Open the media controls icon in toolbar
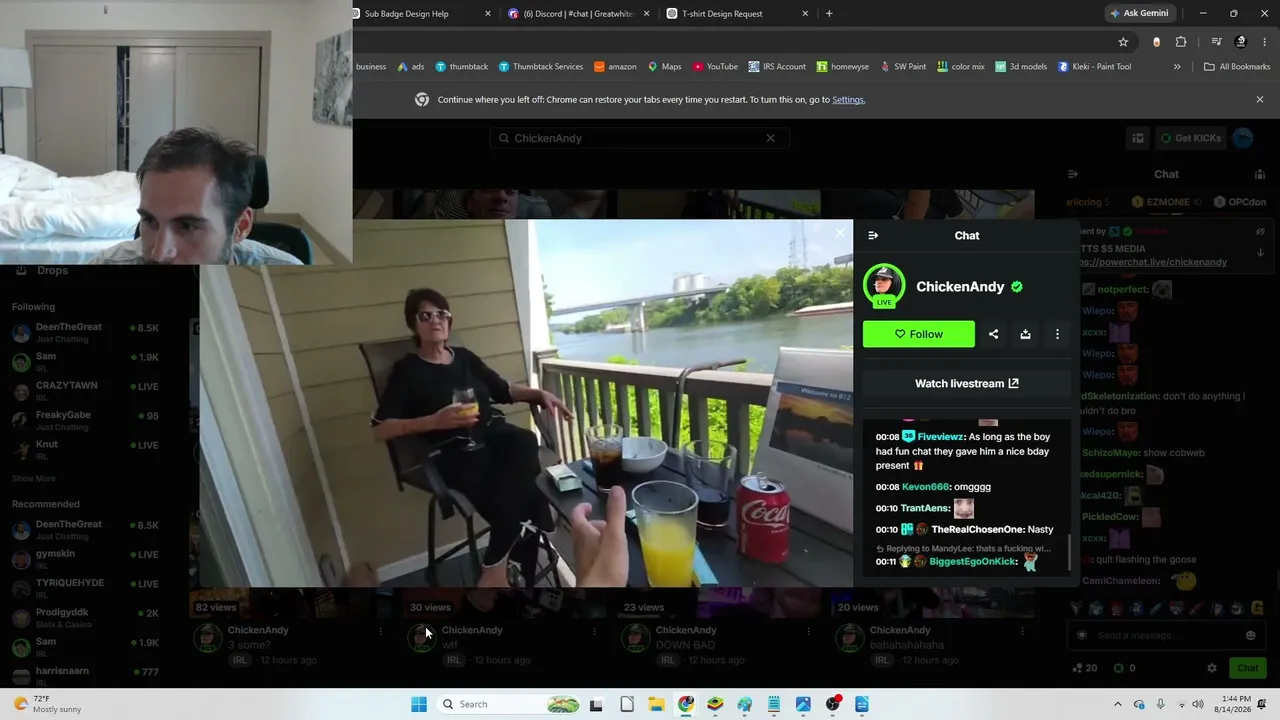The width and height of the screenshot is (1280, 720). 1216,42
